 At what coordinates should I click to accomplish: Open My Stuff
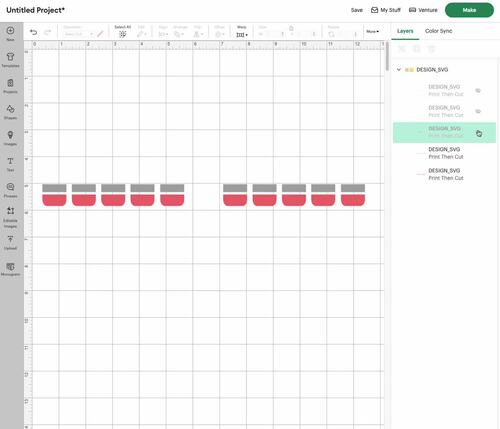(386, 10)
